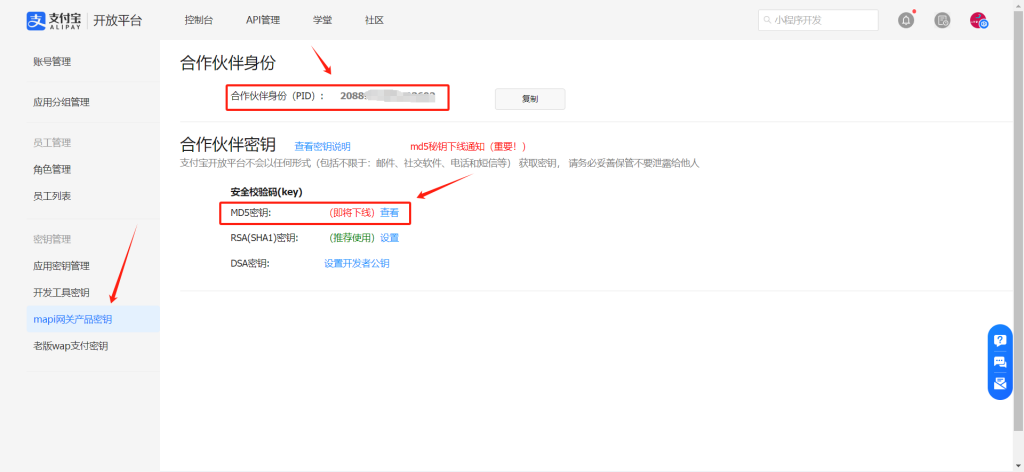
Task: Click the 合作伙伴身份 (PID) label
Action: coord(278,95)
